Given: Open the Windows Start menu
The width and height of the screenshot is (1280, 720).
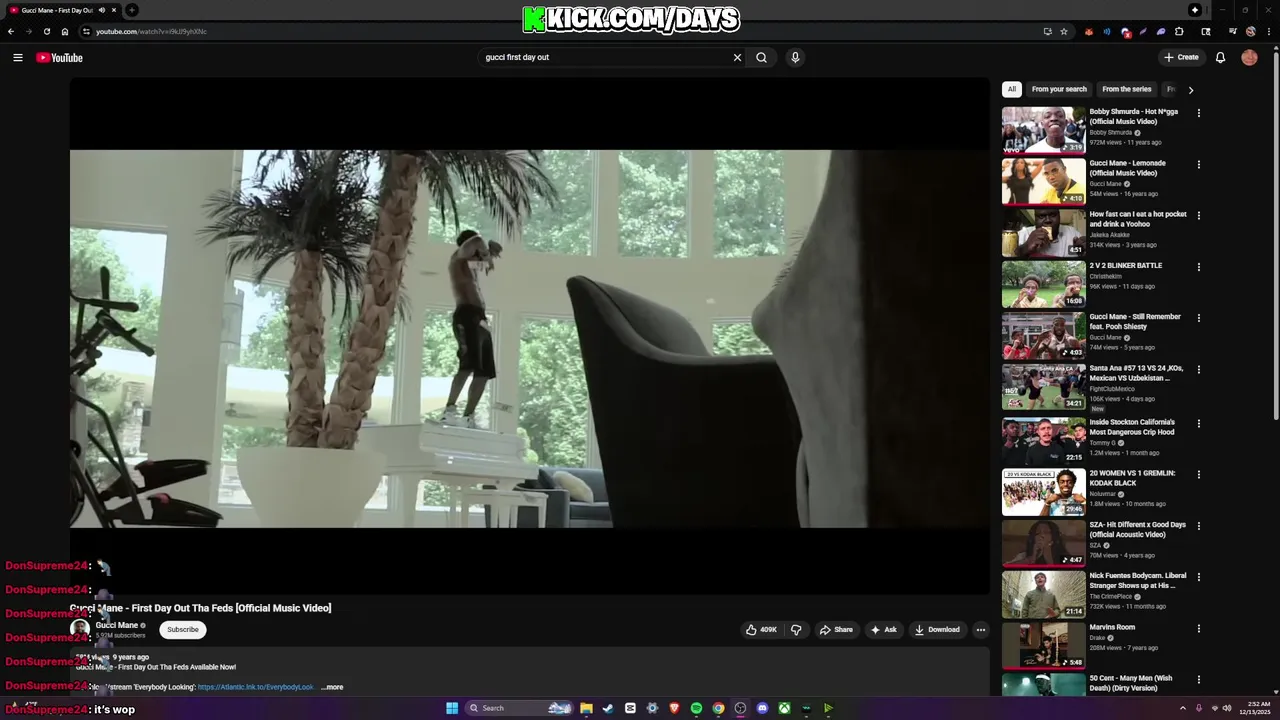Looking at the screenshot, I should click(452, 708).
